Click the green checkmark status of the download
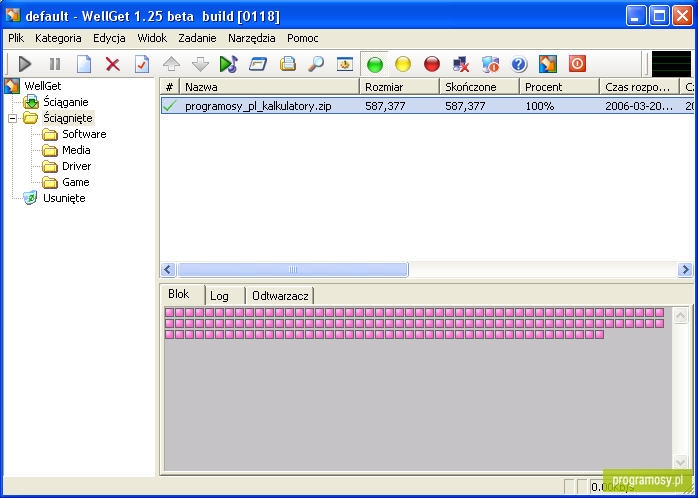Viewport: 698px width, 498px height. pyautogui.click(x=170, y=106)
